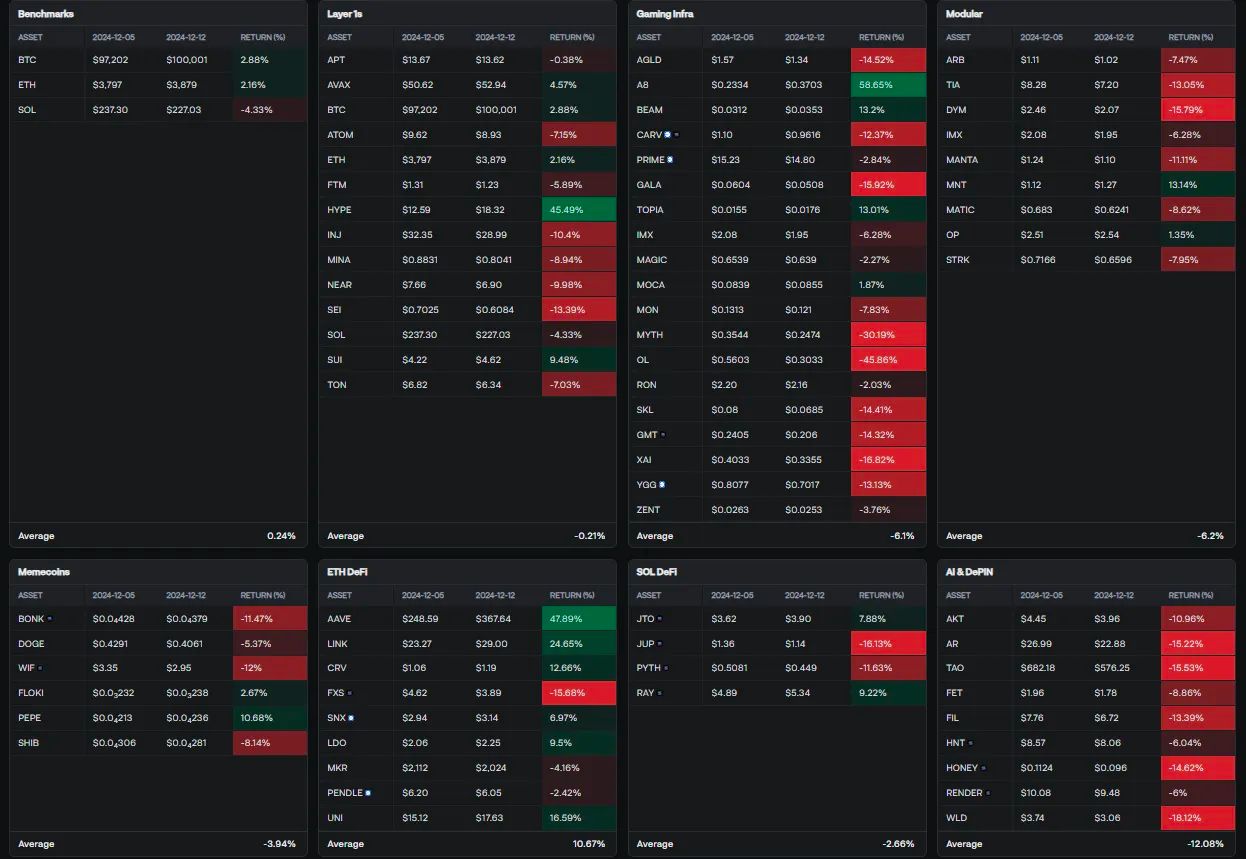Click the small icon beside GMT
Viewport: 1246px width, 859px height.
(x=662, y=435)
